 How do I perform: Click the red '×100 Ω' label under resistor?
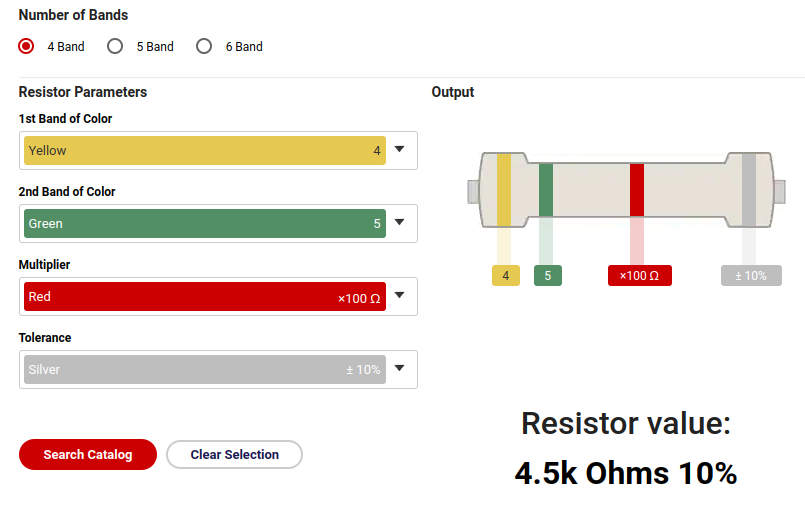[639, 276]
